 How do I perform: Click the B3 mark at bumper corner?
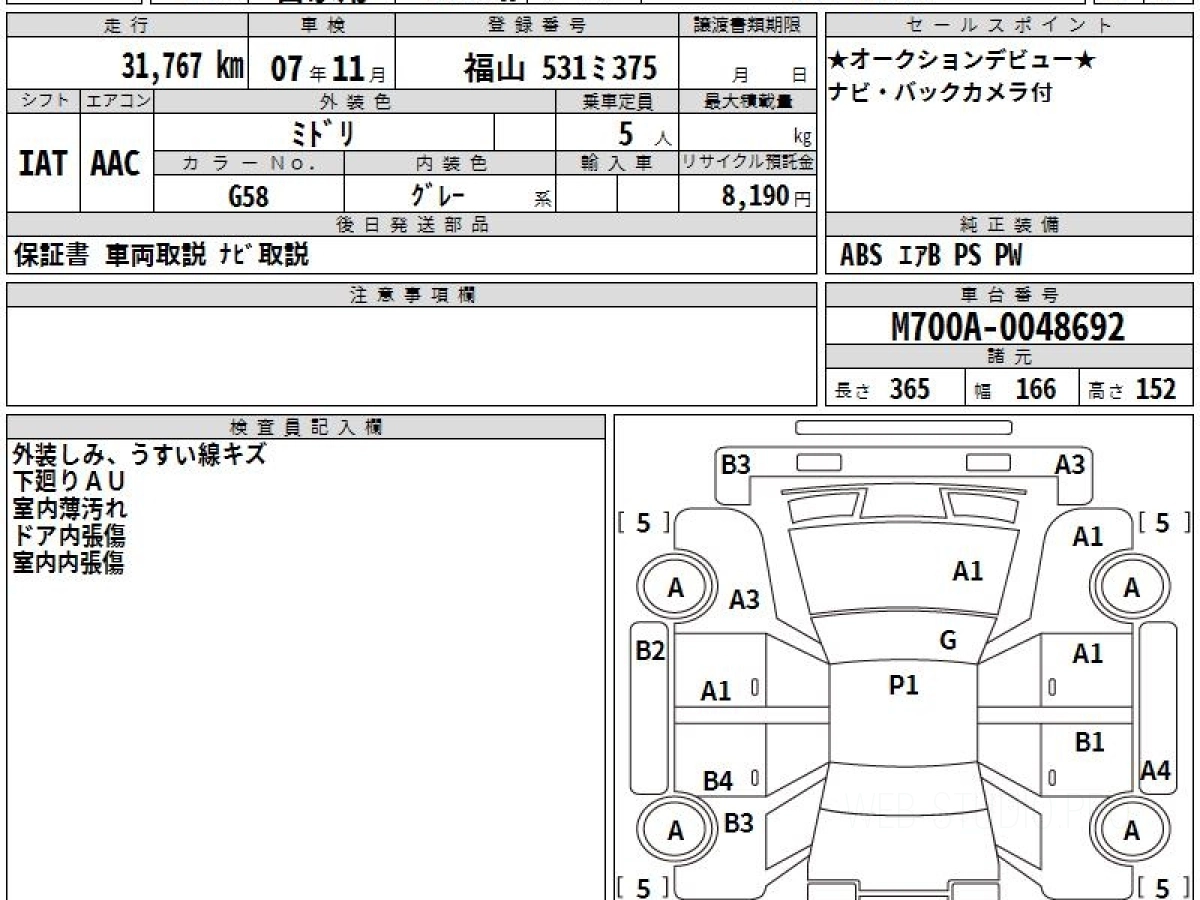736,464
